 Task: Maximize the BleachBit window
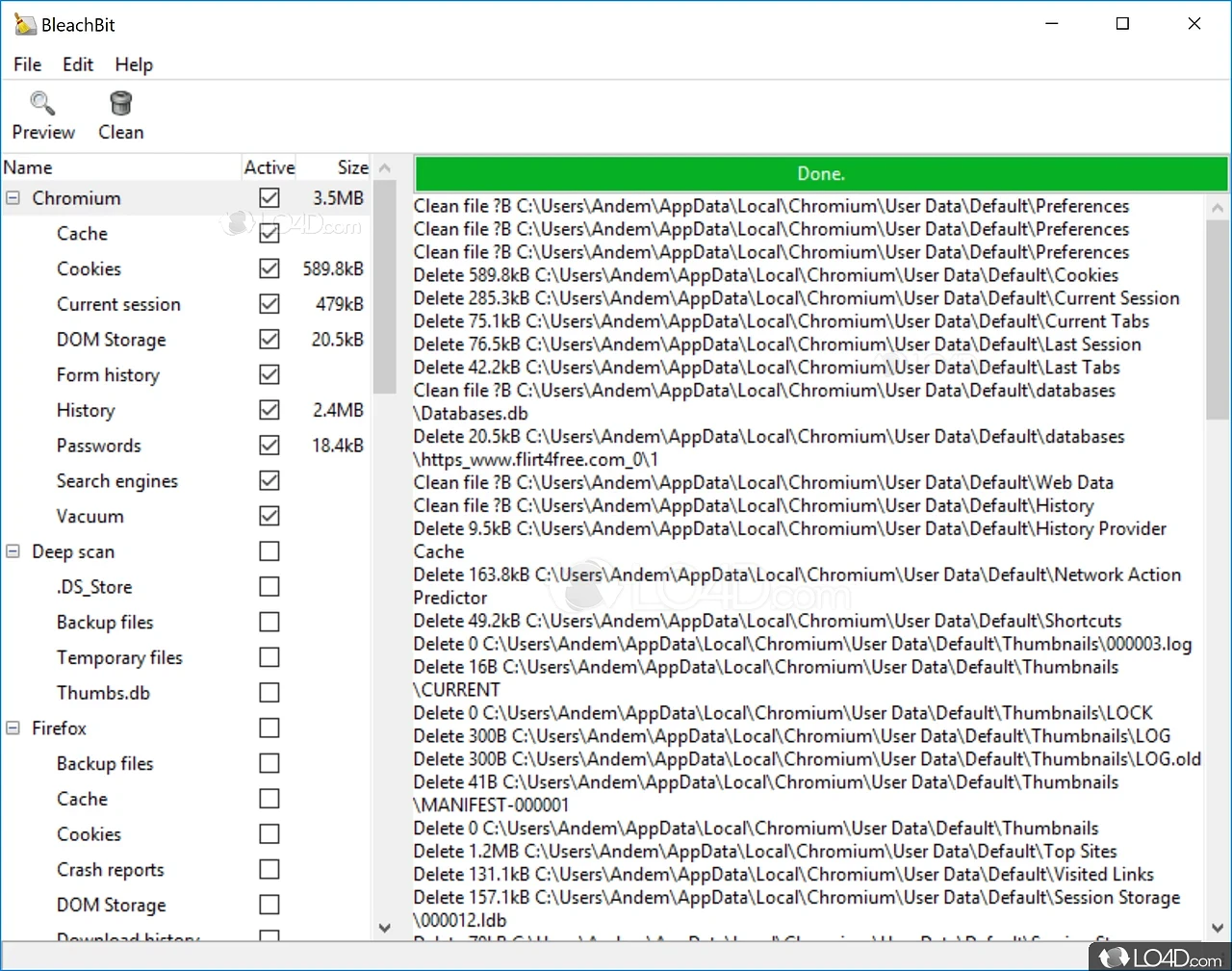pos(1122,24)
